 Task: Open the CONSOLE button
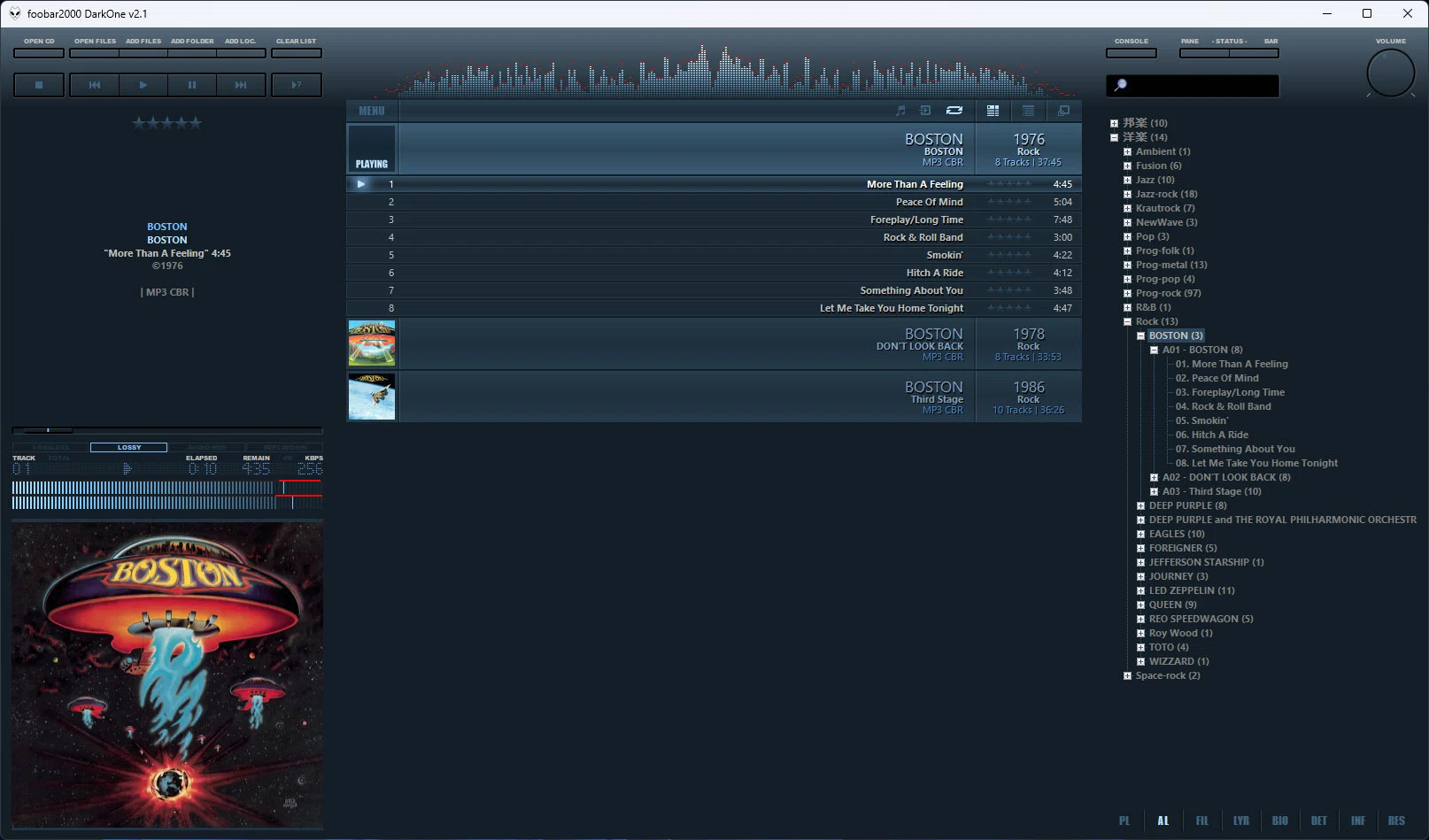point(1132,53)
